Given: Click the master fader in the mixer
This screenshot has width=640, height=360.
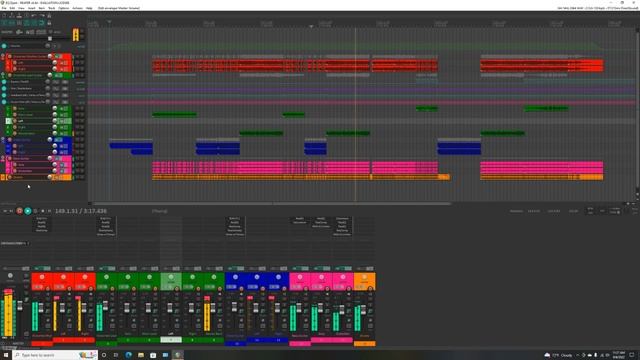Looking at the screenshot, I should [20, 305].
